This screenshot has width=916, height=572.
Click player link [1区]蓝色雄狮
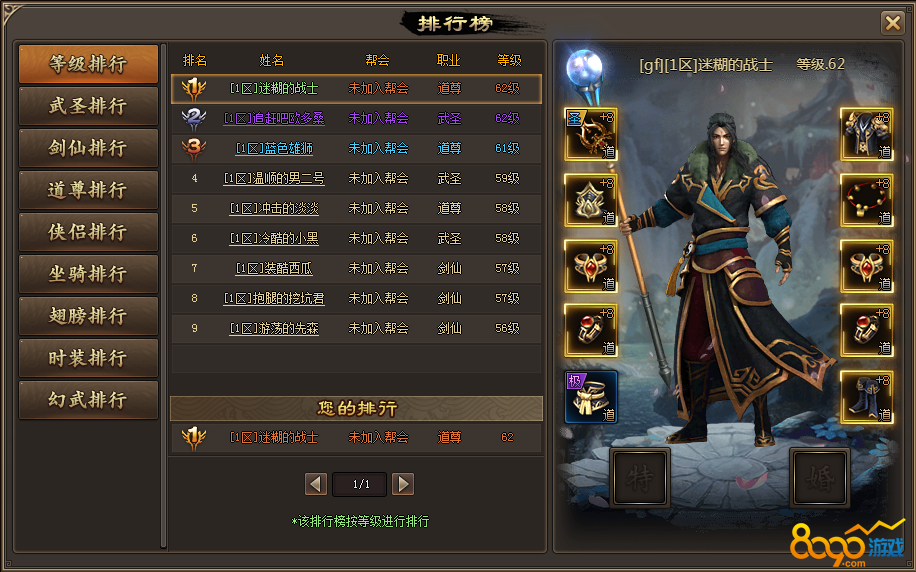[x=274, y=148]
